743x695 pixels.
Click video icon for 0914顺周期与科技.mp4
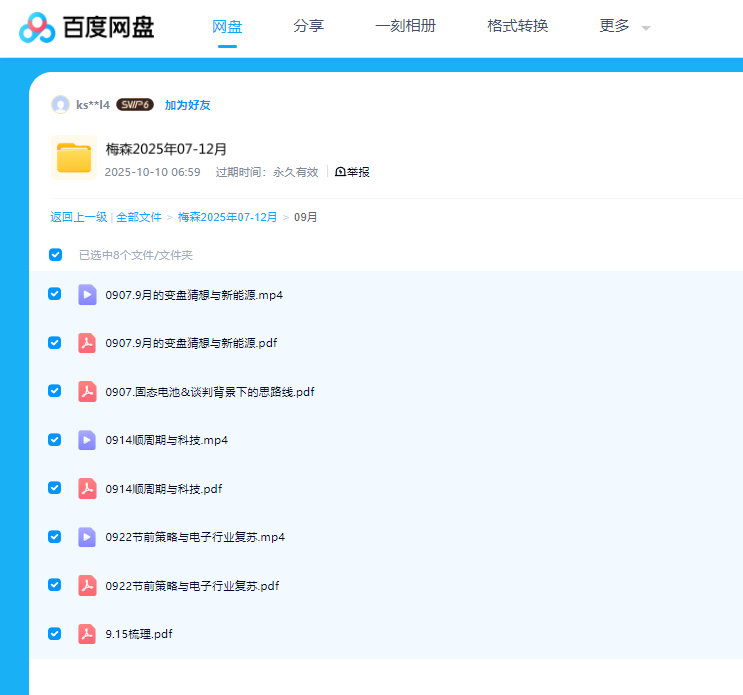[88, 440]
